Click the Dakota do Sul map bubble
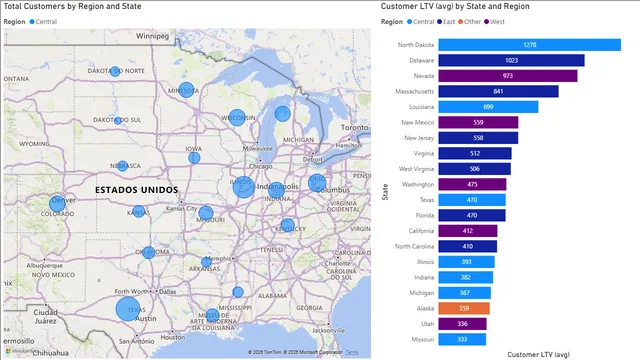 (118, 120)
